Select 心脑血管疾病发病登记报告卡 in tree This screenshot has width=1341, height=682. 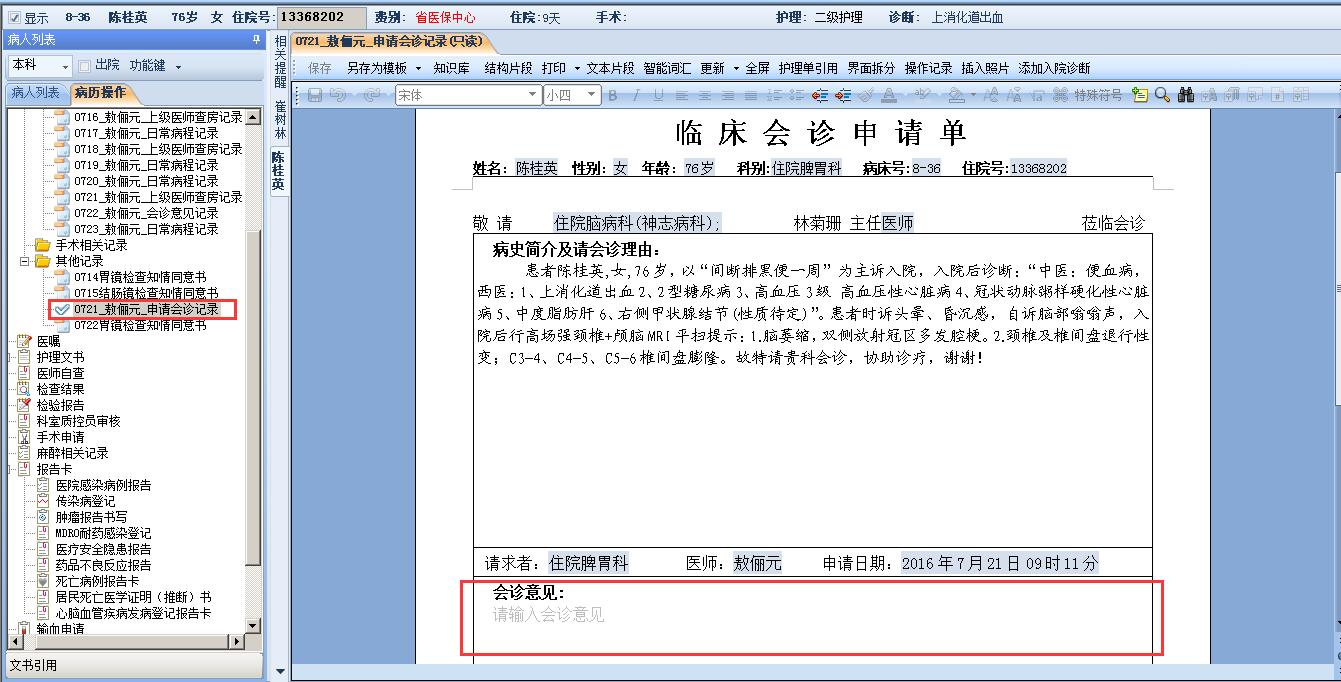[x=133, y=613]
